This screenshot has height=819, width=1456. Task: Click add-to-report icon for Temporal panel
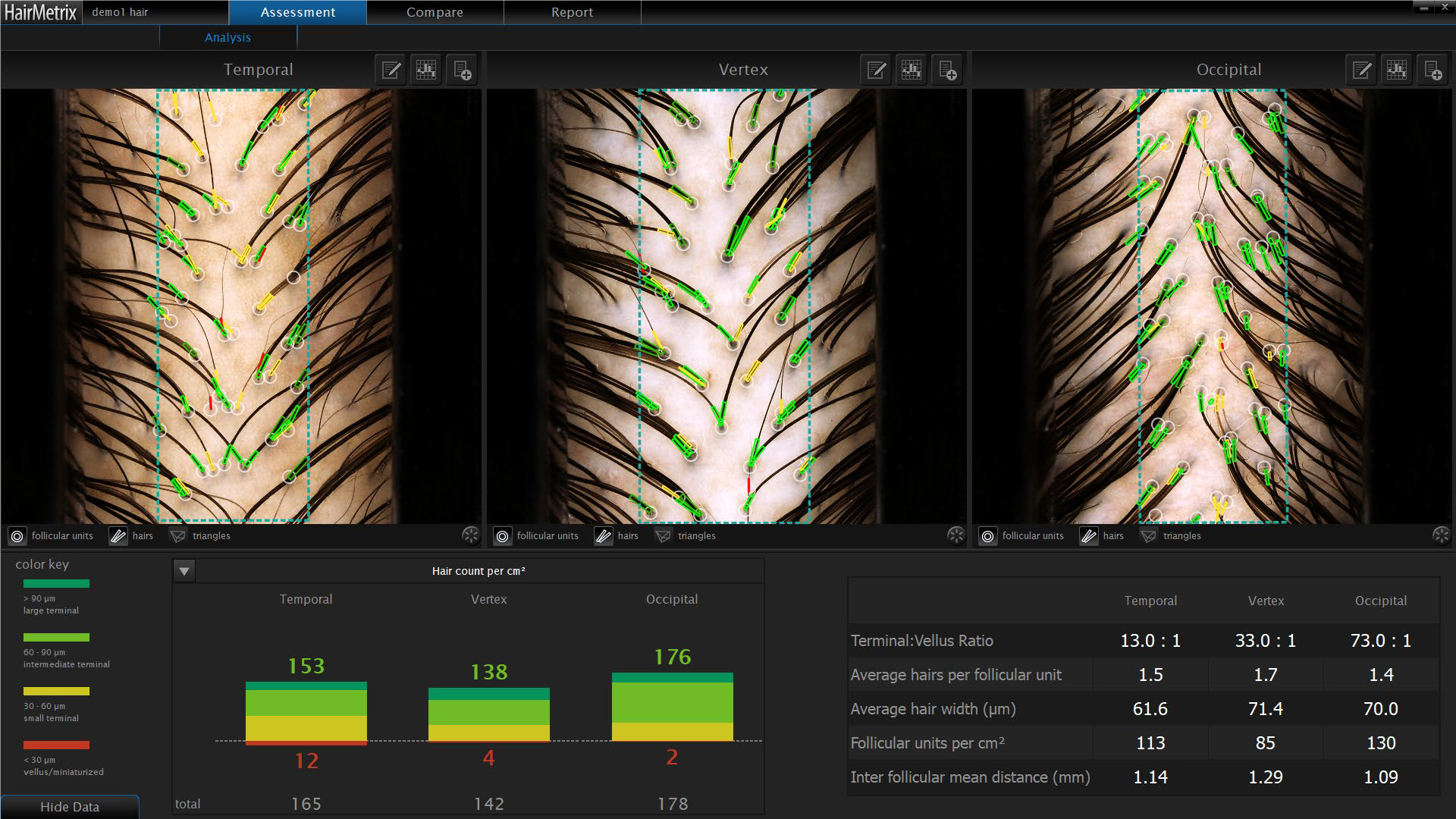click(462, 71)
